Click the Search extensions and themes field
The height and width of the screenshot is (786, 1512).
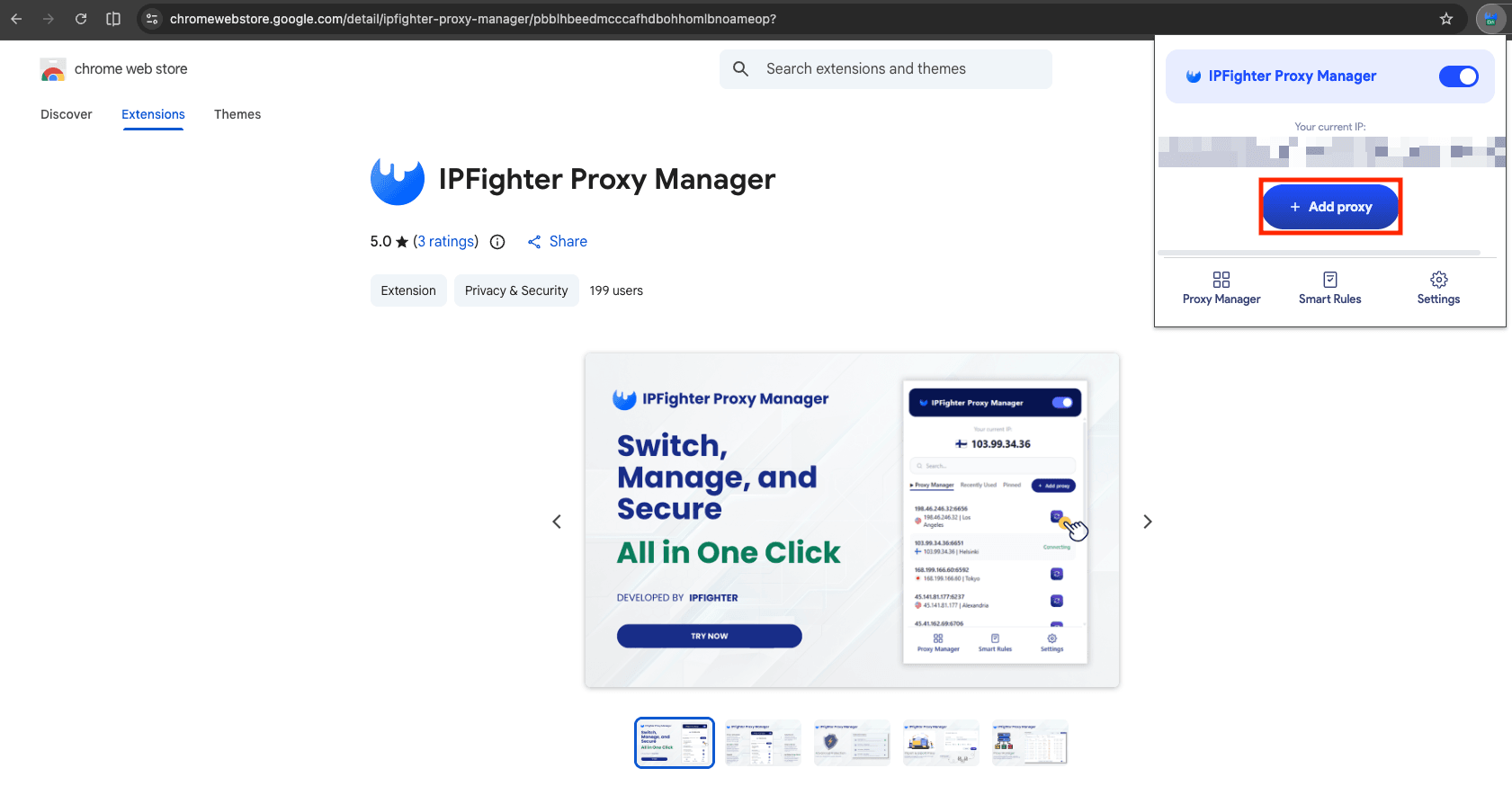(x=886, y=69)
